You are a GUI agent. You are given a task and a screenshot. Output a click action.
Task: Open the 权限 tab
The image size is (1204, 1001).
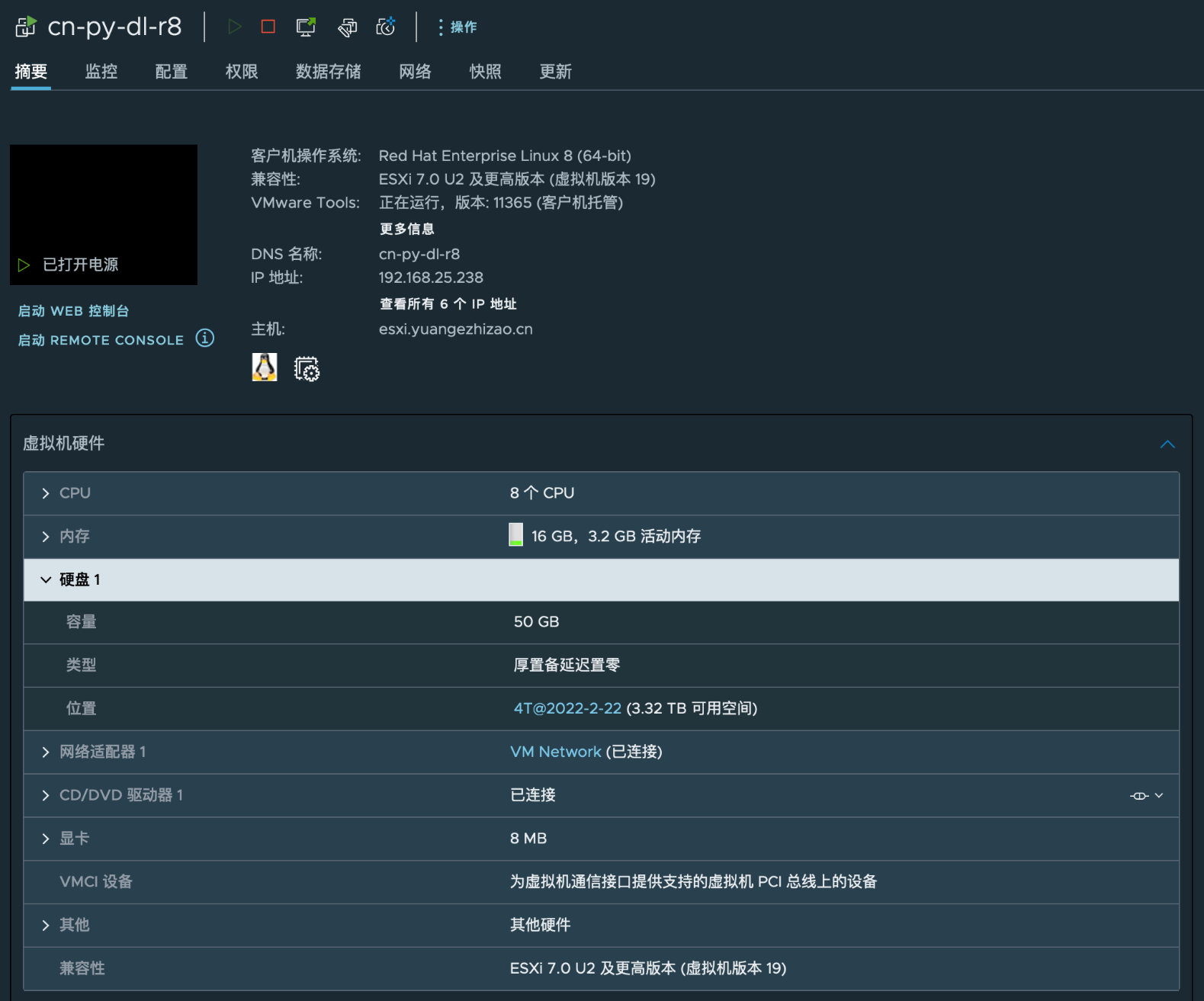(x=242, y=72)
